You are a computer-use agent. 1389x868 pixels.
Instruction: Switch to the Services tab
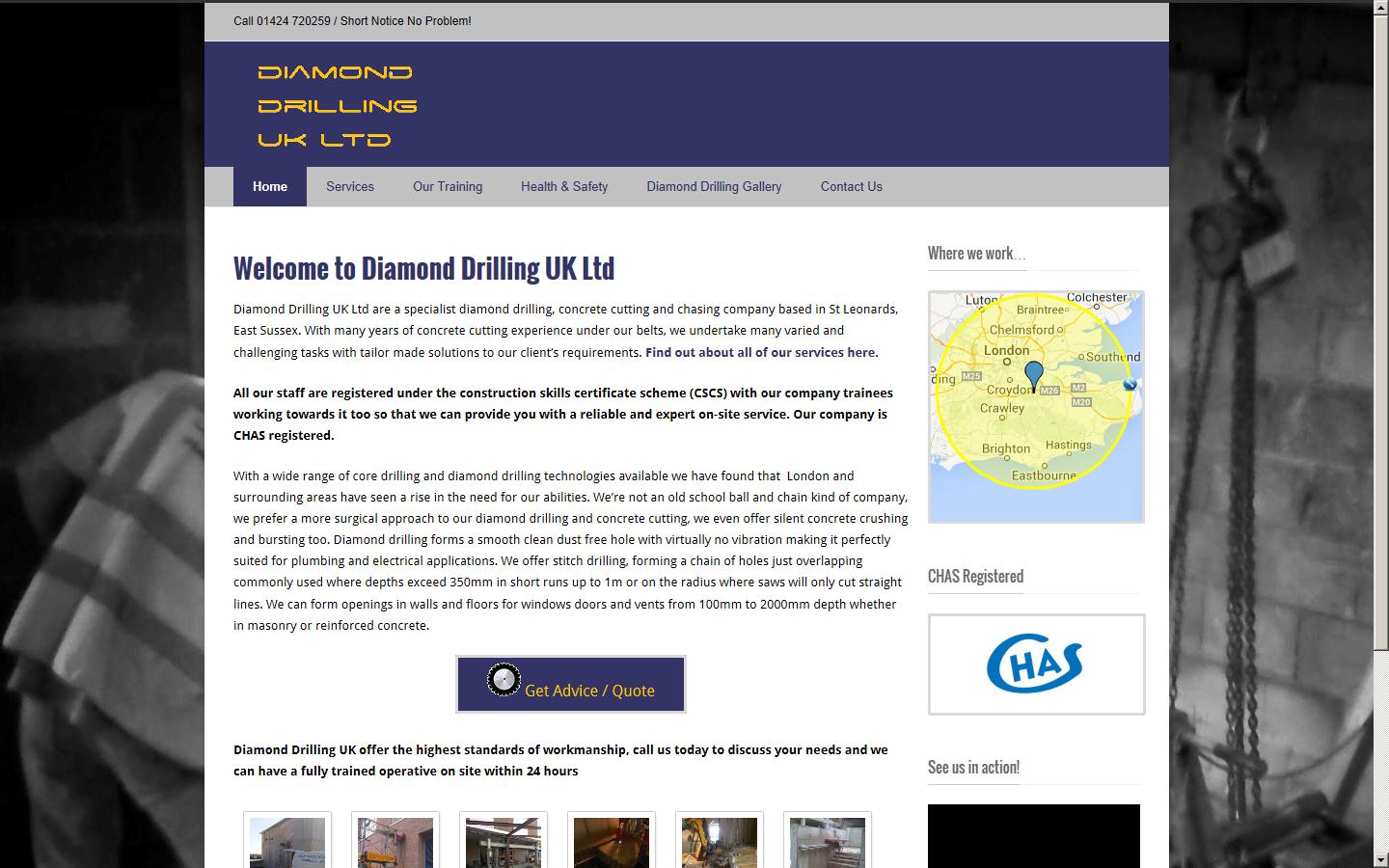pyautogui.click(x=350, y=186)
